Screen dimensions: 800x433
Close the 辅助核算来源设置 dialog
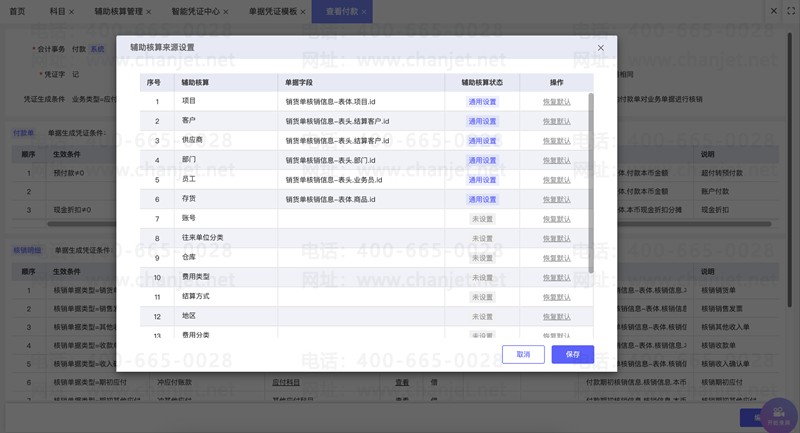coord(601,48)
